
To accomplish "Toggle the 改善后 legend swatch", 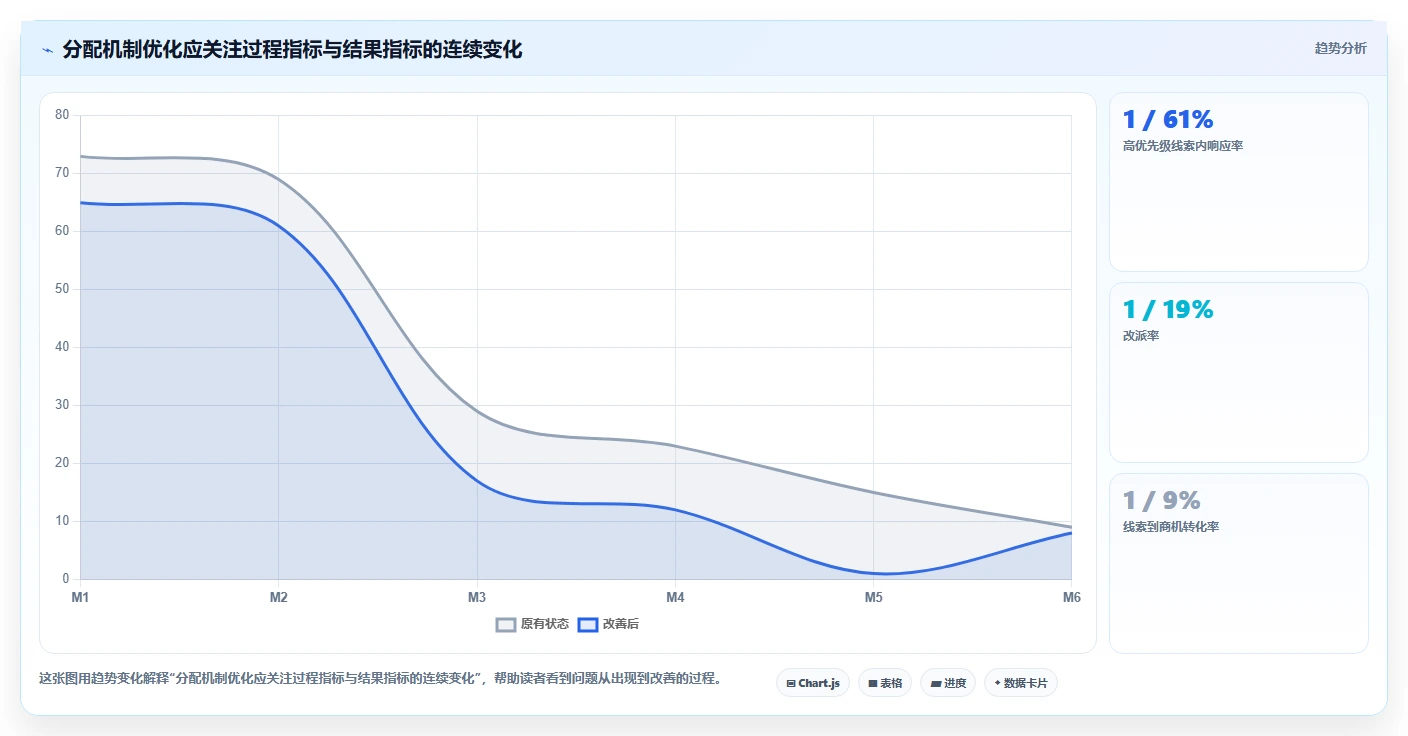I will click(x=588, y=624).
